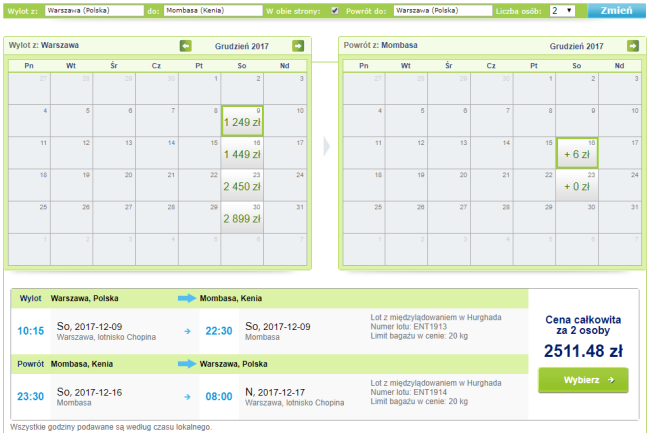
Task: Select departure on Dec 16 for 1 449 zł
Action: pyautogui.click(x=243, y=153)
